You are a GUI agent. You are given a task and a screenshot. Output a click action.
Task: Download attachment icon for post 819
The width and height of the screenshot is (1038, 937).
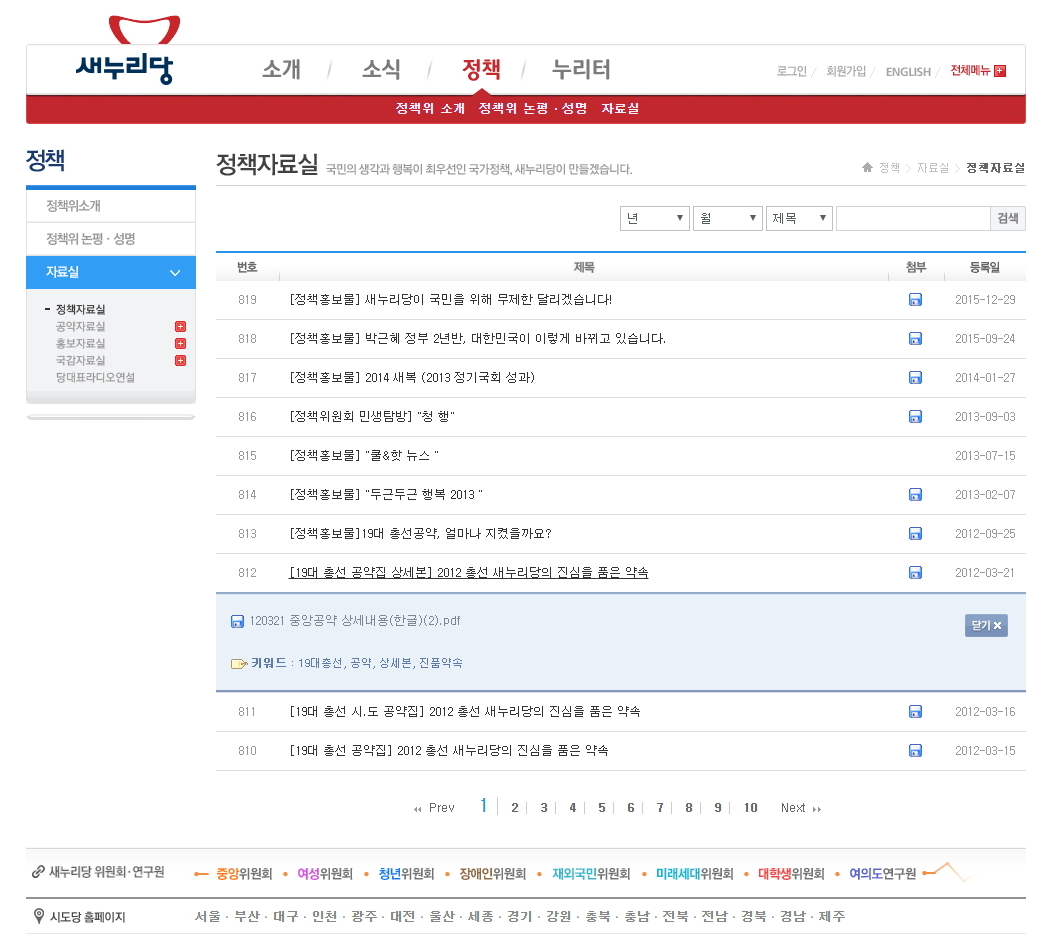[915, 300]
